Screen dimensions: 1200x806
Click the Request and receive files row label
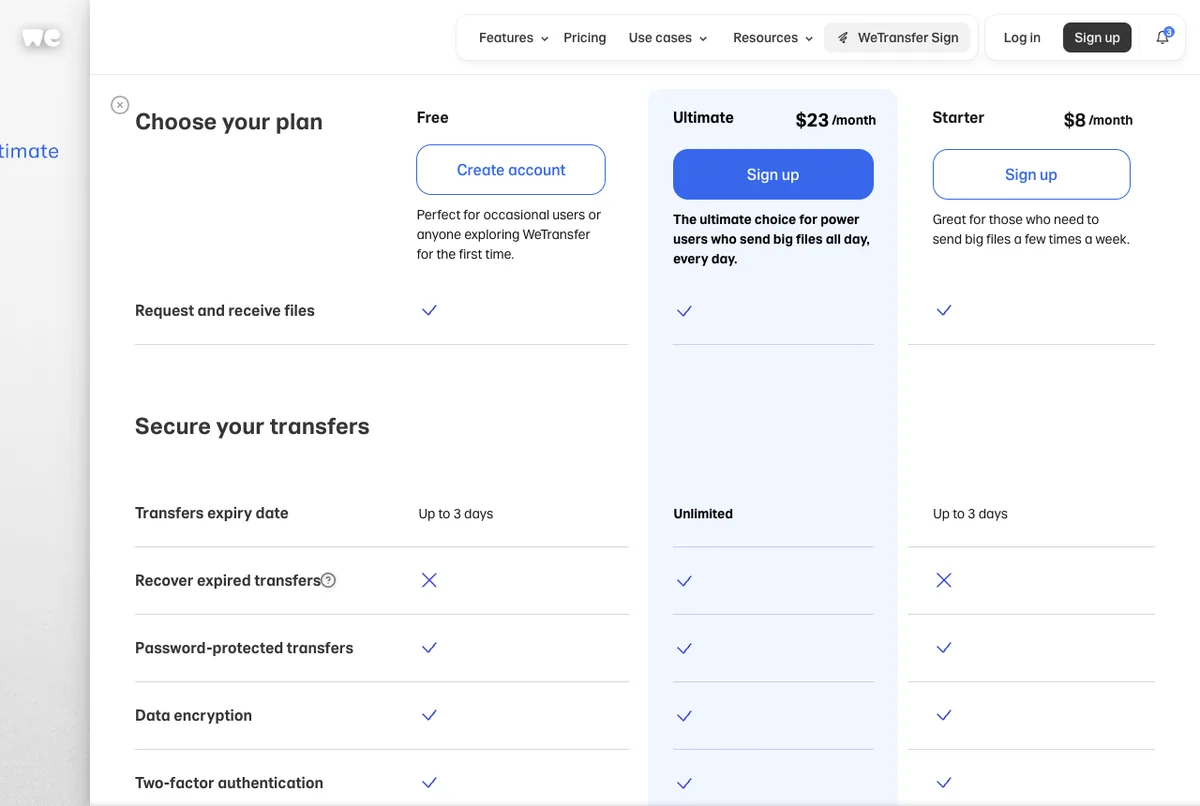point(225,311)
